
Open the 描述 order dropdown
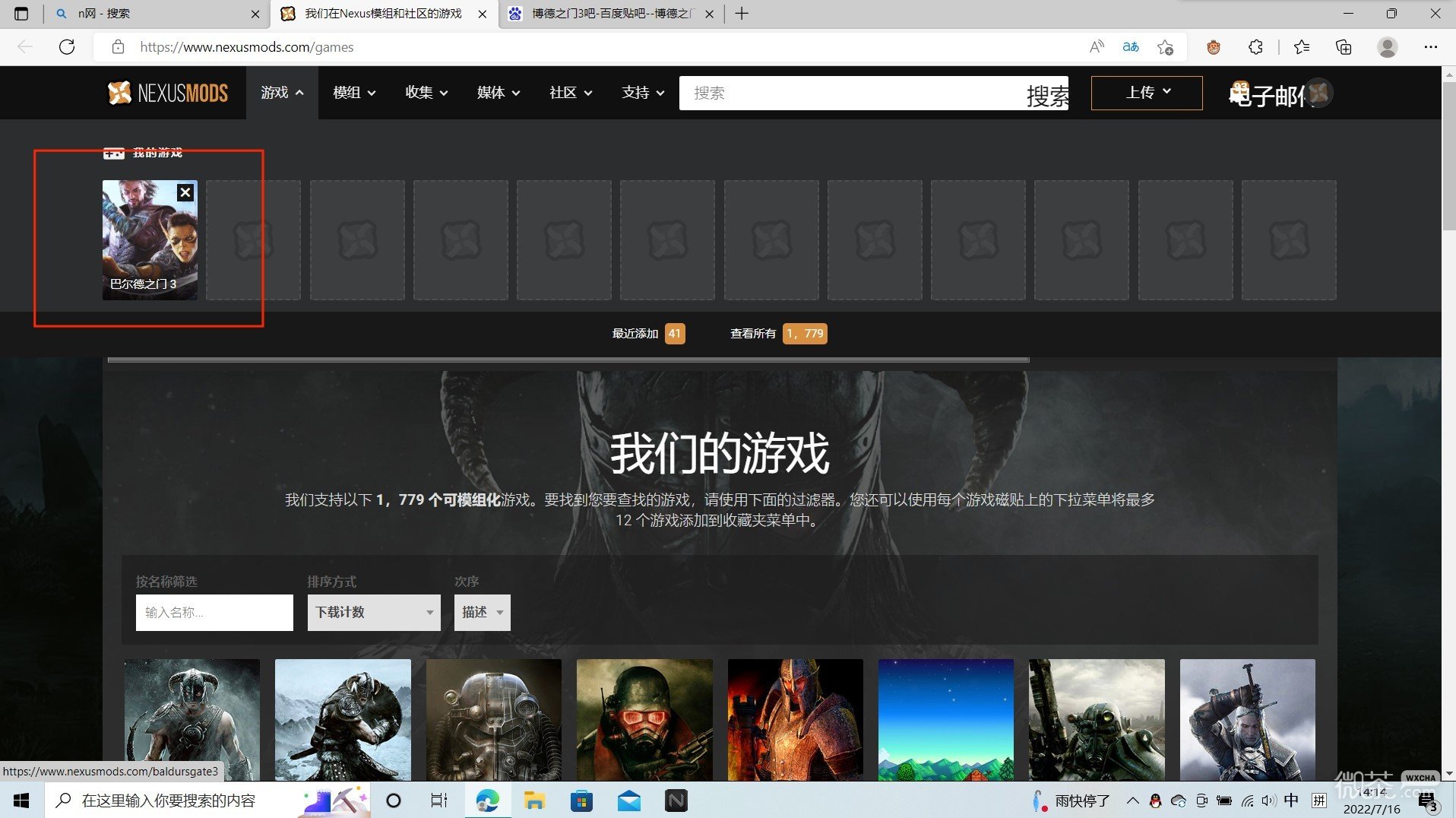tap(482, 613)
